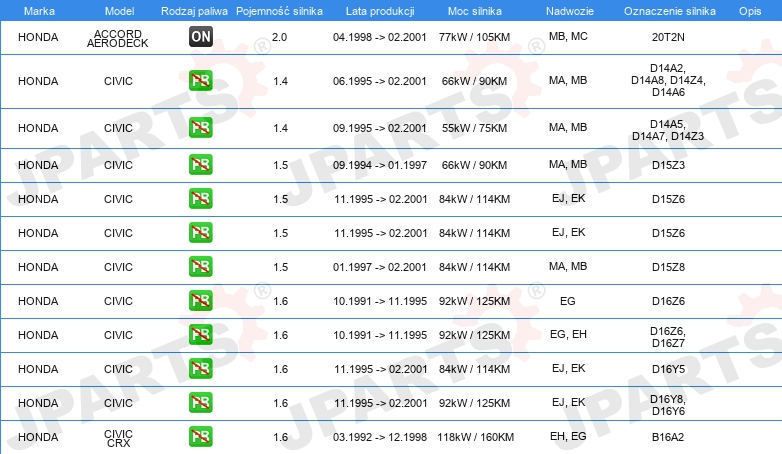Click the date range 09.1995 -> 02.2001

[380, 128]
